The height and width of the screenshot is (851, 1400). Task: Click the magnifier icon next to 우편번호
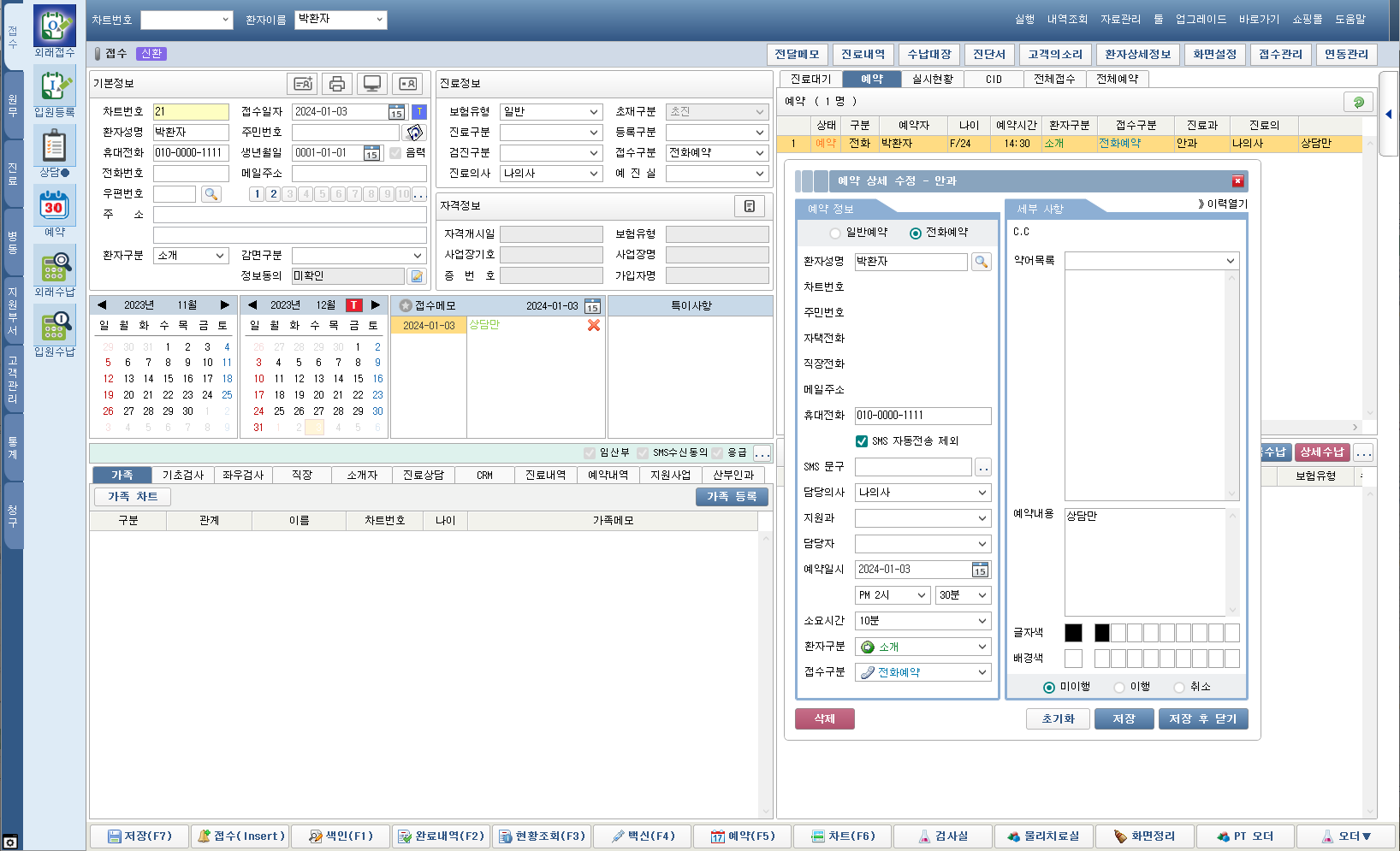tap(211, 194)
